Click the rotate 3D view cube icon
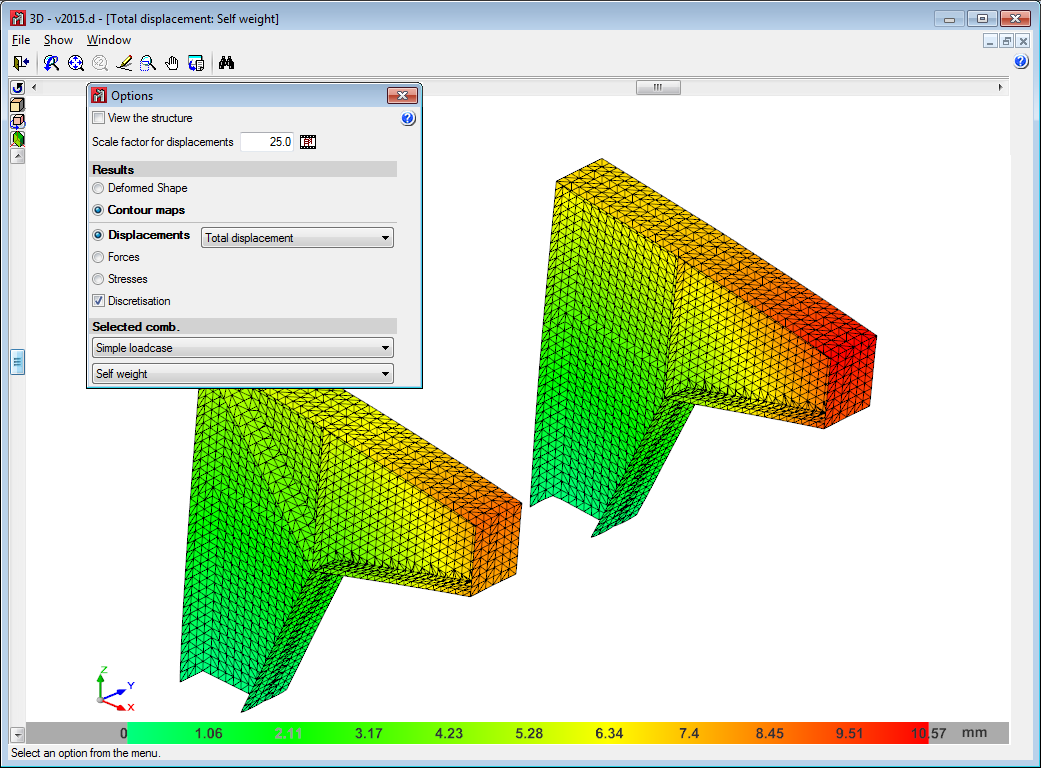The image size is (1041, 768). tap(17, 122)
